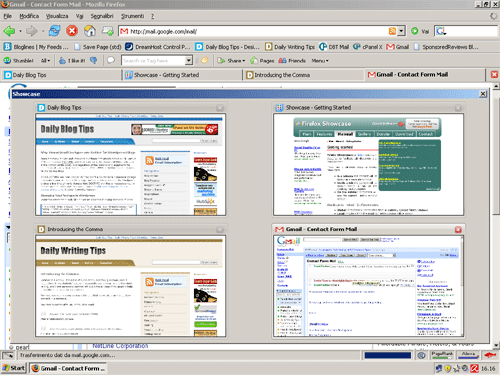500x375 pixels.
Task: Click the URL address field
Action: pyautogui.click(x=258, y=31)
